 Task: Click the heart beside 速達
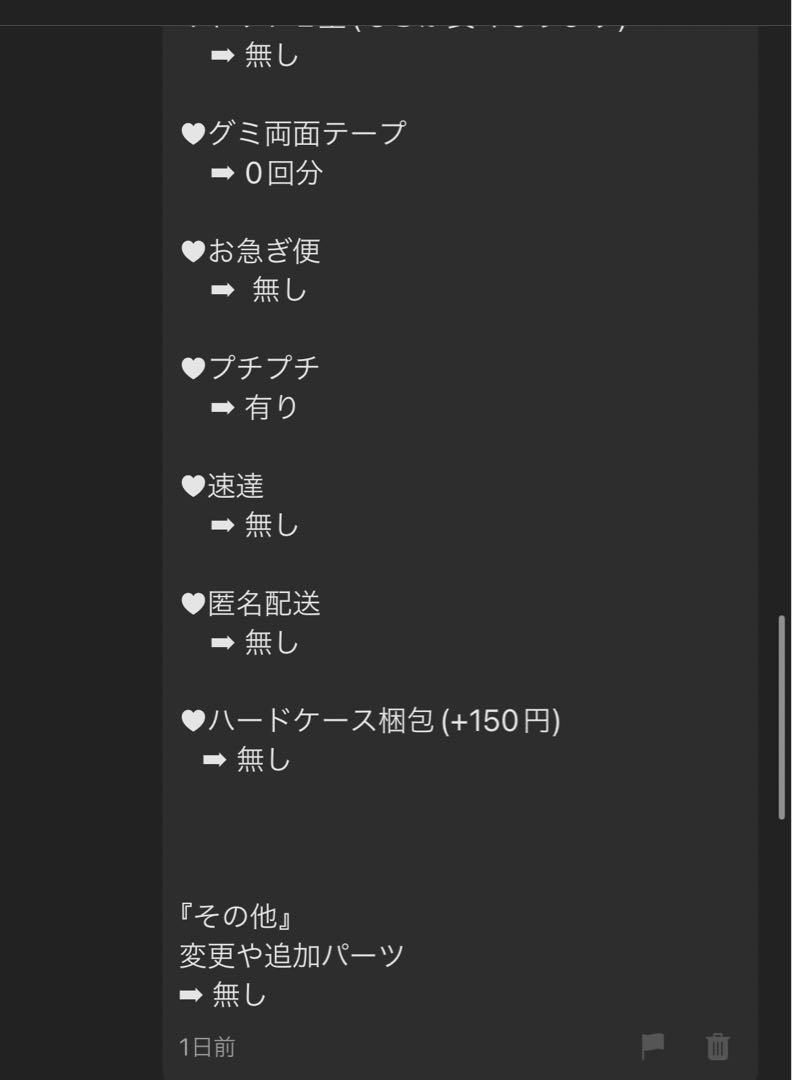pyautogui.click(x=194, y=486)
